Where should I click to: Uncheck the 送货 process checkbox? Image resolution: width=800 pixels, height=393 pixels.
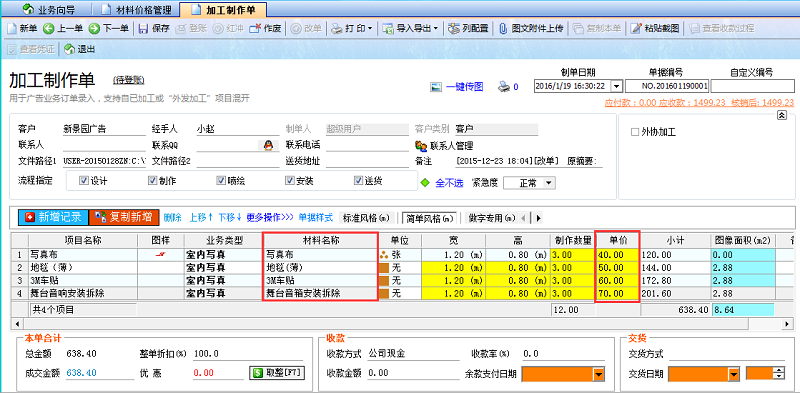pyautogui.click(x=358, y=180)
